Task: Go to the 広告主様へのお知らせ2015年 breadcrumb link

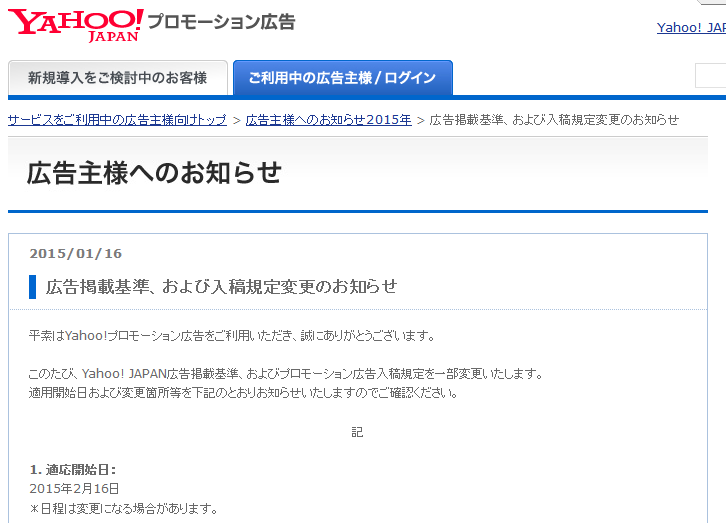Action: [328, 120]
